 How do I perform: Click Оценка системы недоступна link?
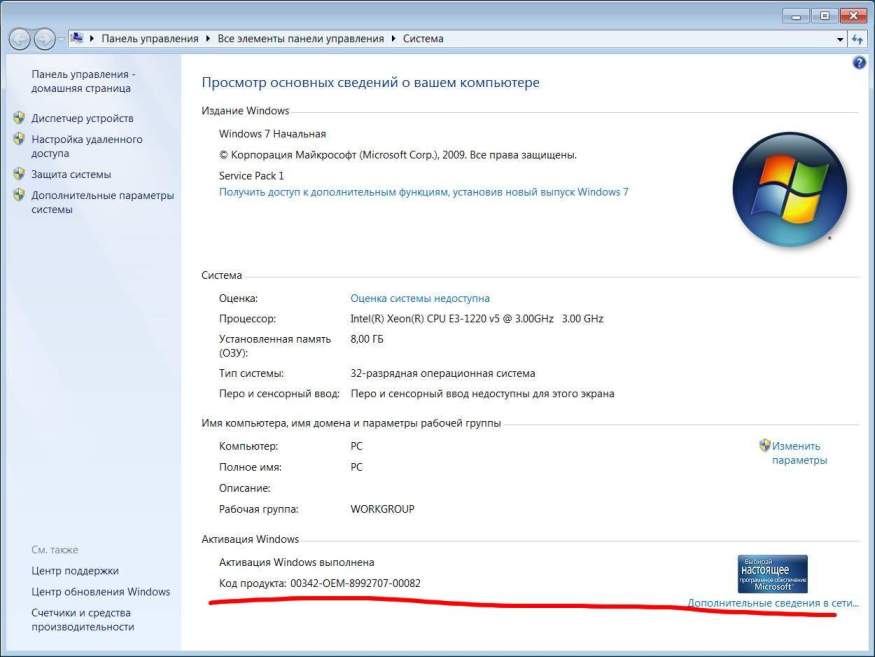(x=420, y=299)
